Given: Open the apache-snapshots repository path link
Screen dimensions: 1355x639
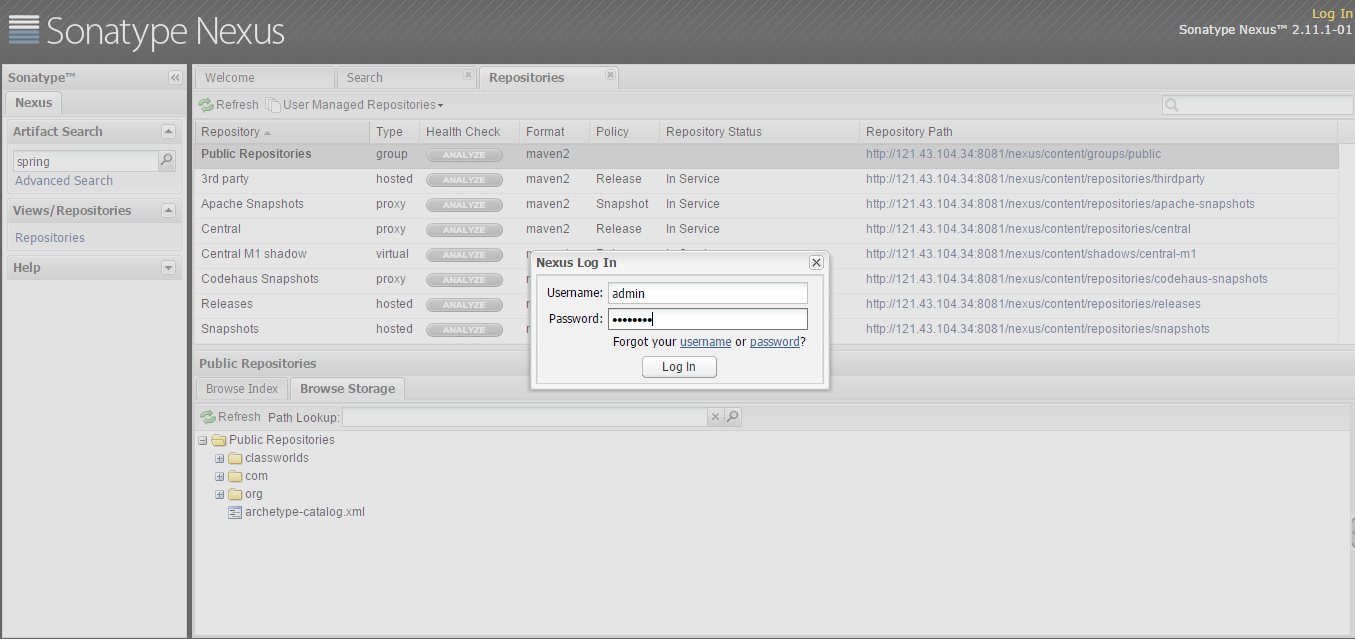Looking at the screenshot, I should coord(1060,204).
